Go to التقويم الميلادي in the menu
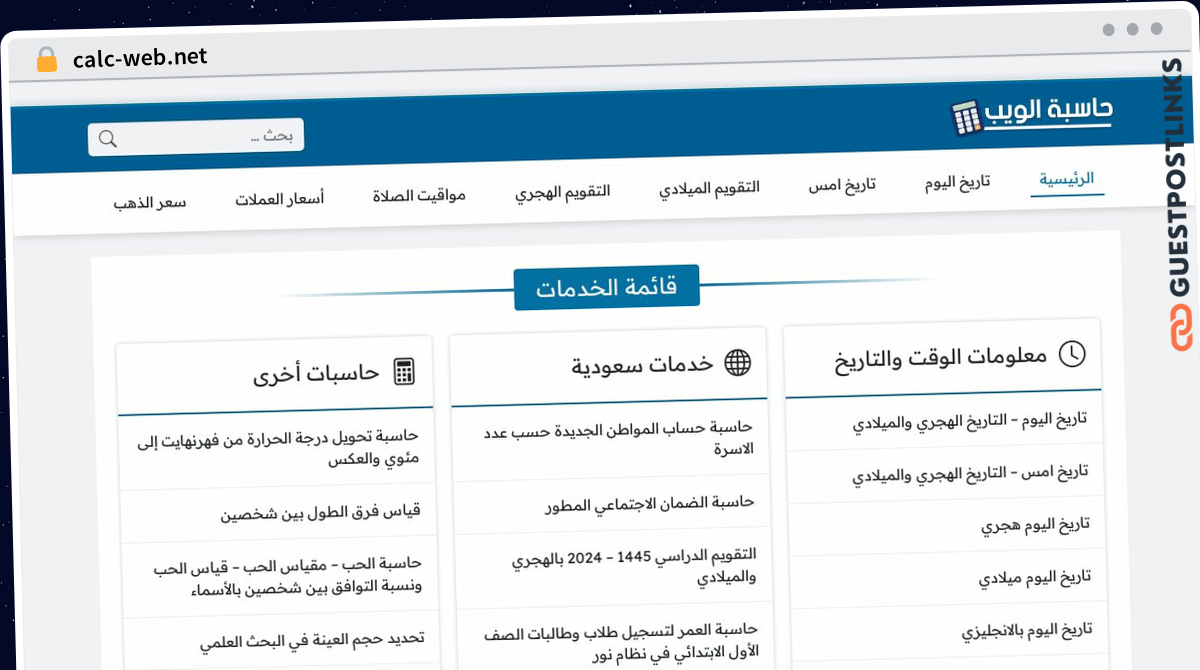 click(x=709, y=188)
